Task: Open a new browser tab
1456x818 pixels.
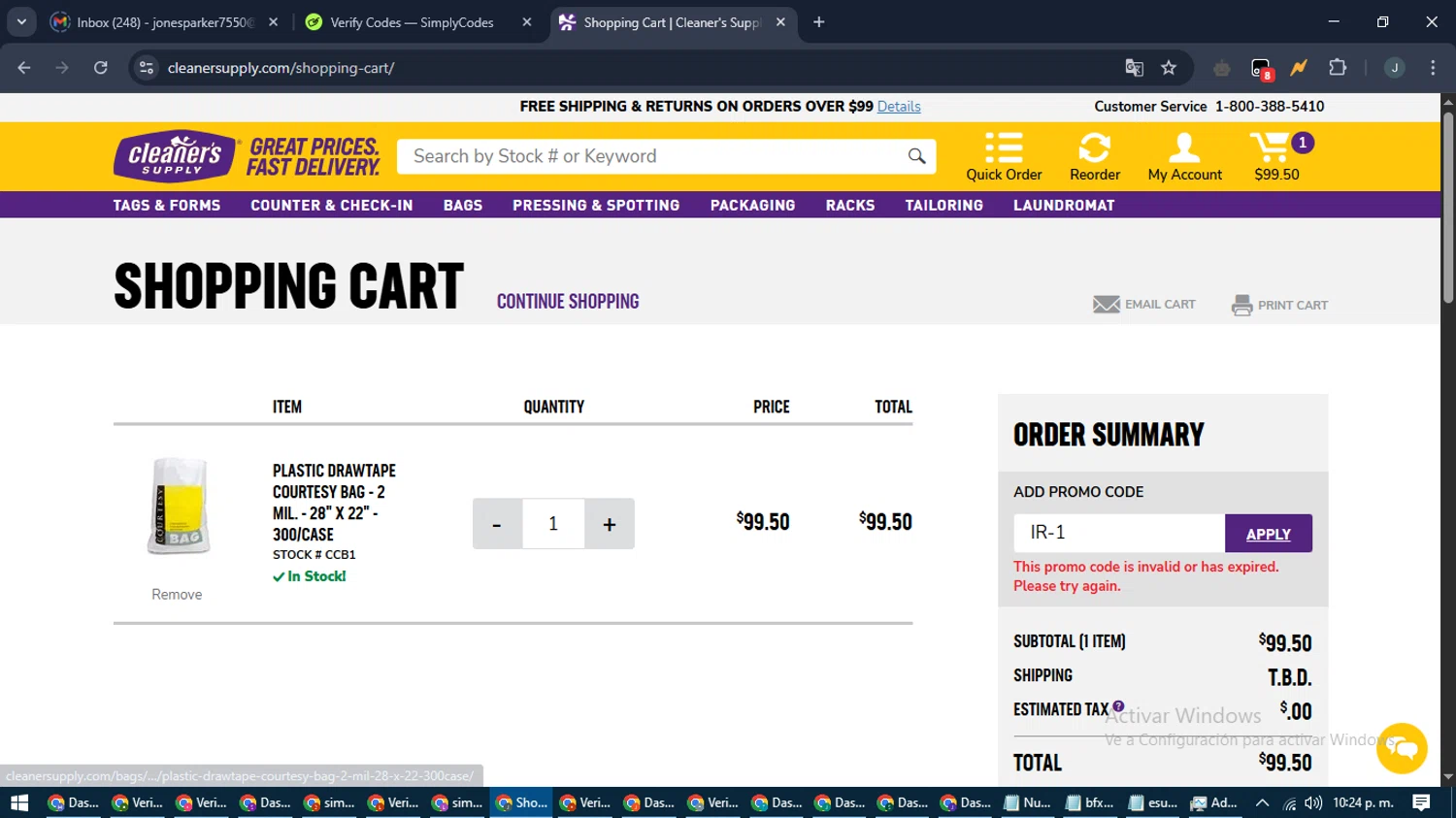Action: click(x=819, y=22)
